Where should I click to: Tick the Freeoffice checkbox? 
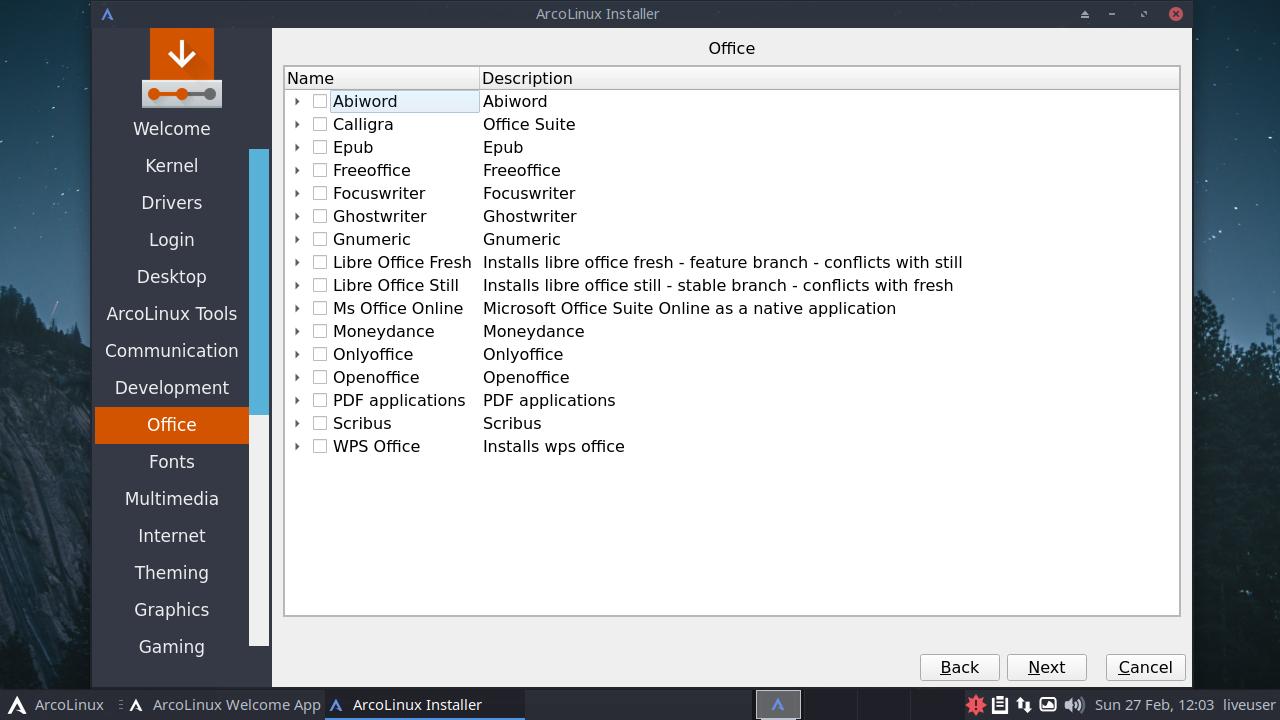click(x=320, y=170)
